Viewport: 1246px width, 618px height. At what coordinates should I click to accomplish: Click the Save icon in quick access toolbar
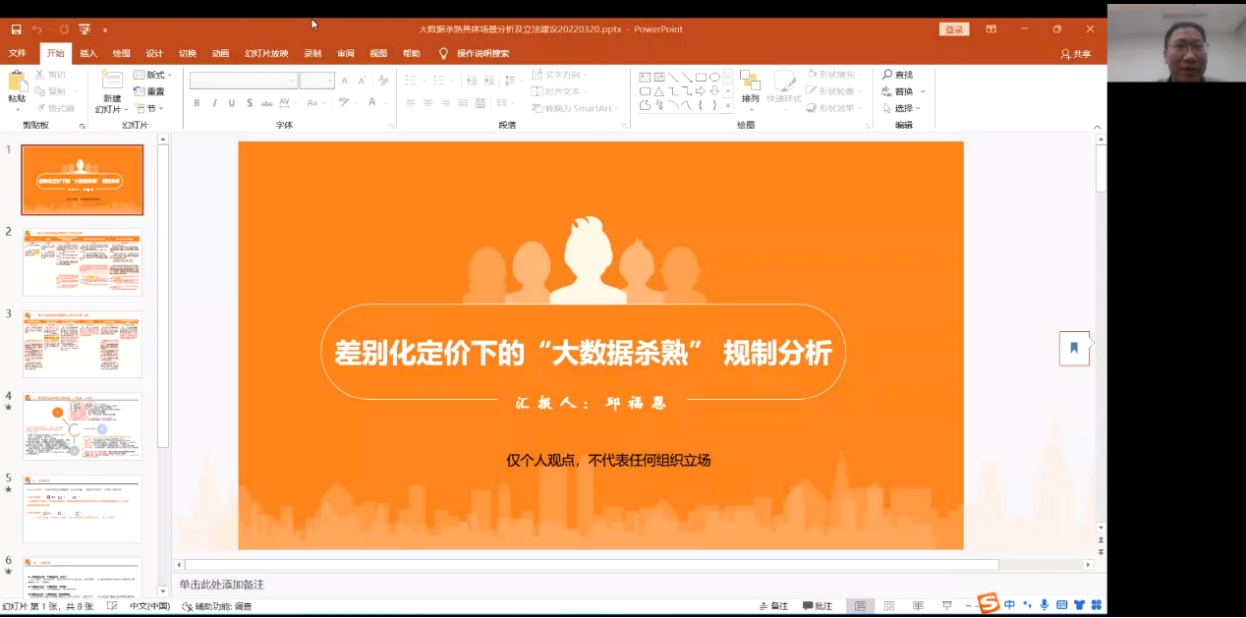point(16,29)
